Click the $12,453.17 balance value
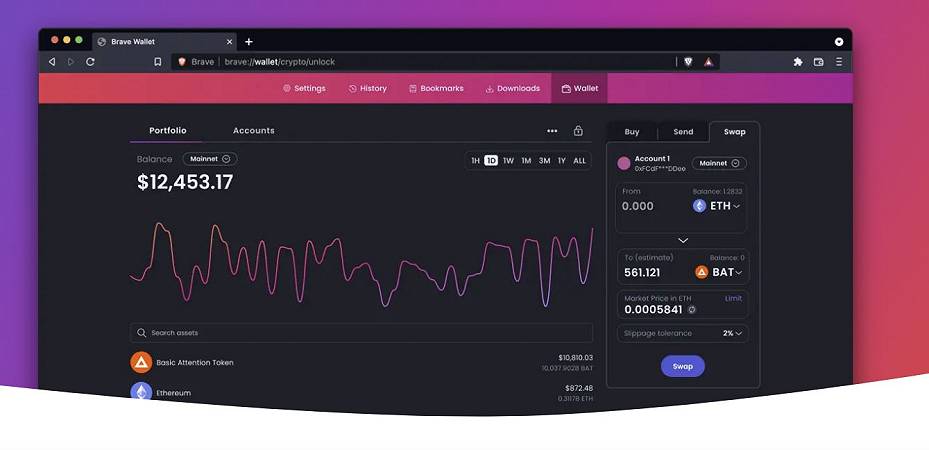The height and width of the screenshot is (450, 929). click(185, 182)
